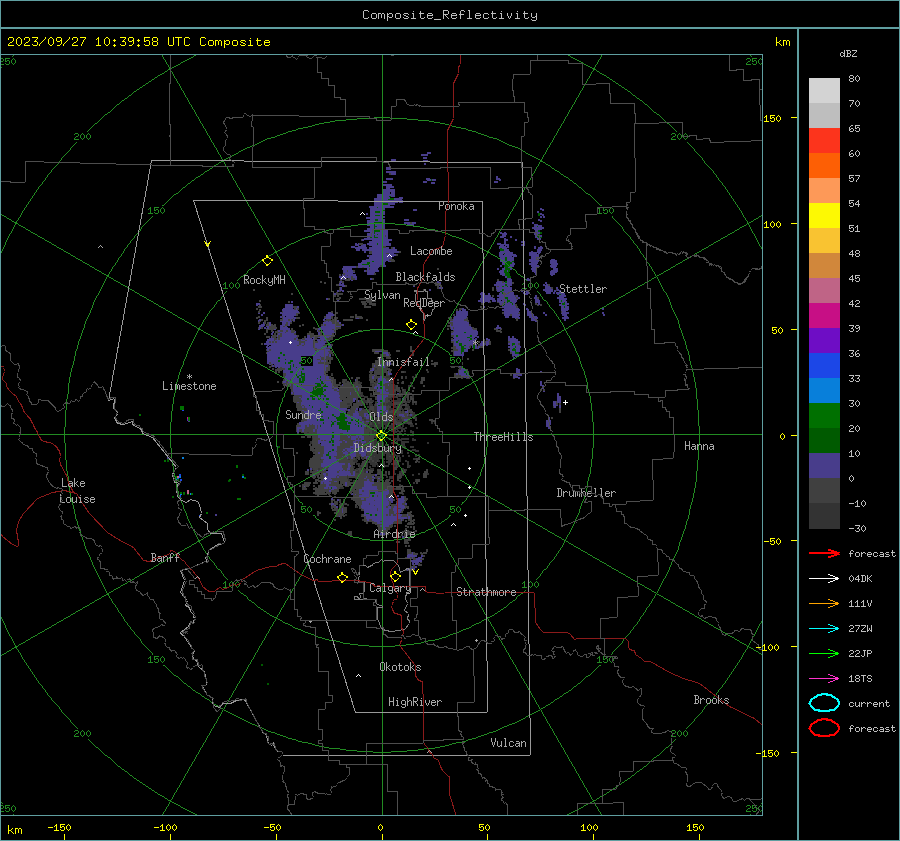
Task: Click yellow diamond marker above Calgary label
Action: [395, 576]
